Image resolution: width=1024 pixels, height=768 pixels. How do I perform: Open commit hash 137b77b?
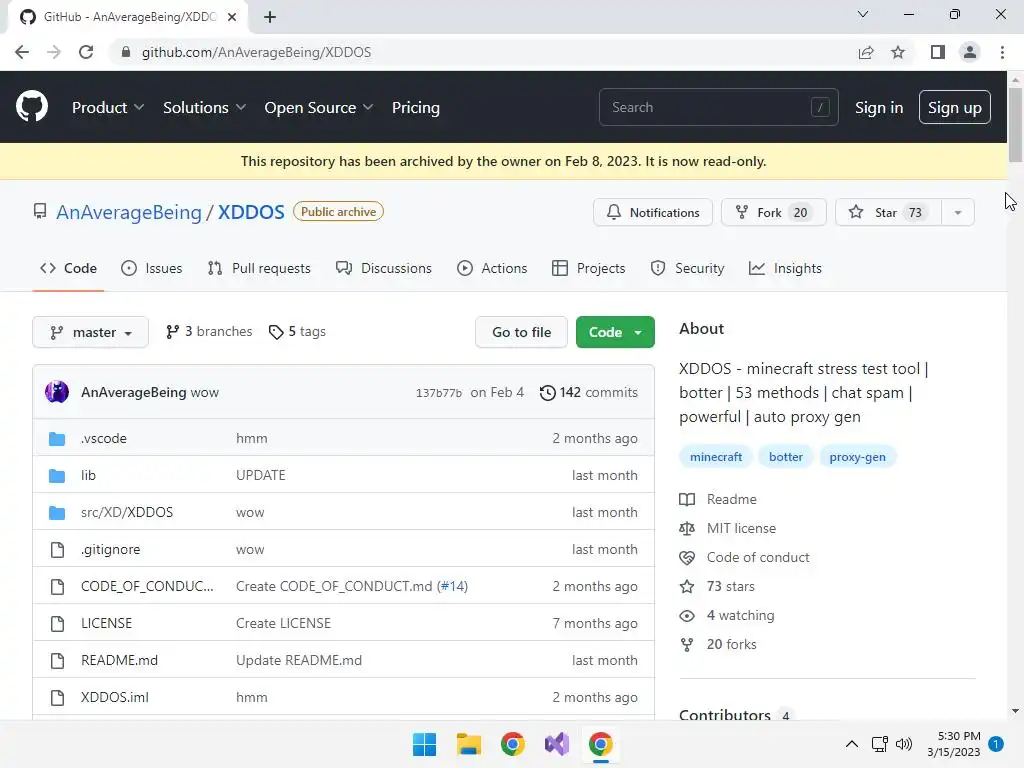click(439, 393)
